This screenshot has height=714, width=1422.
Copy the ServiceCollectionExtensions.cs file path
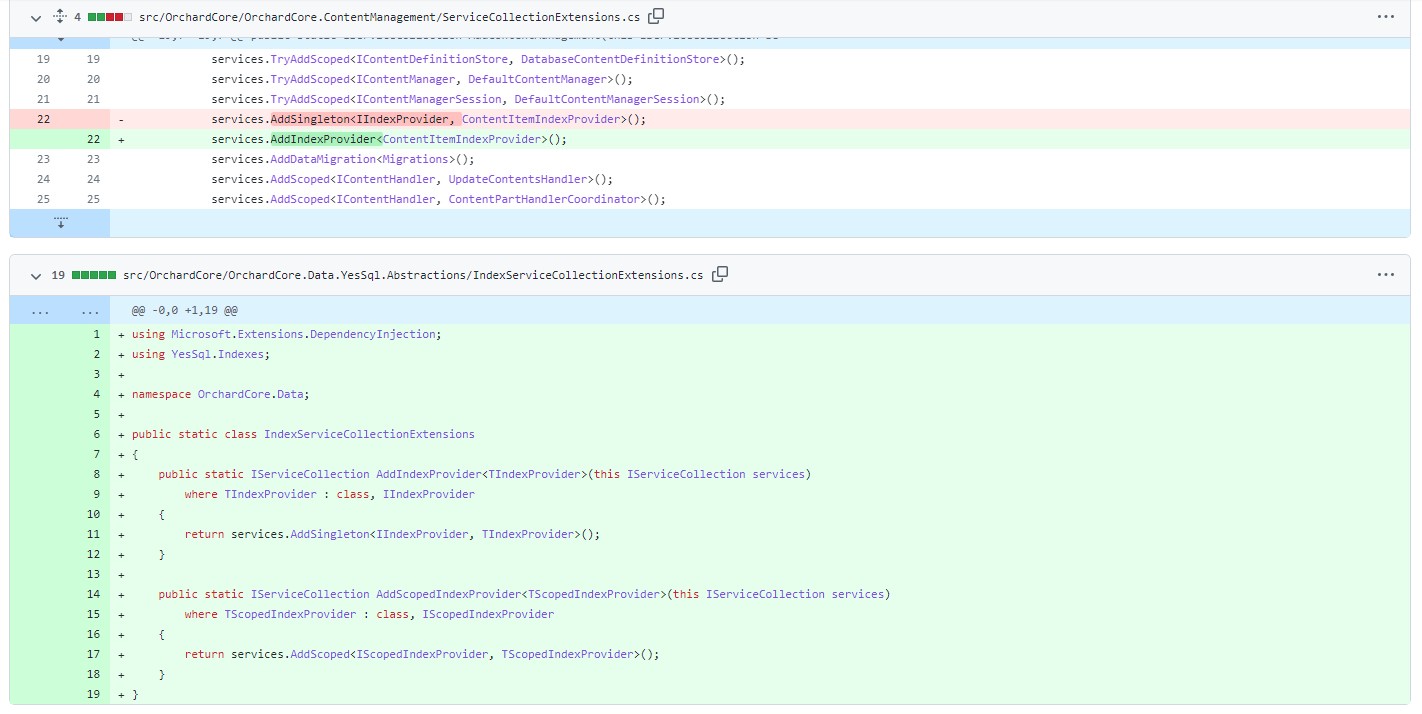[656, 16]
